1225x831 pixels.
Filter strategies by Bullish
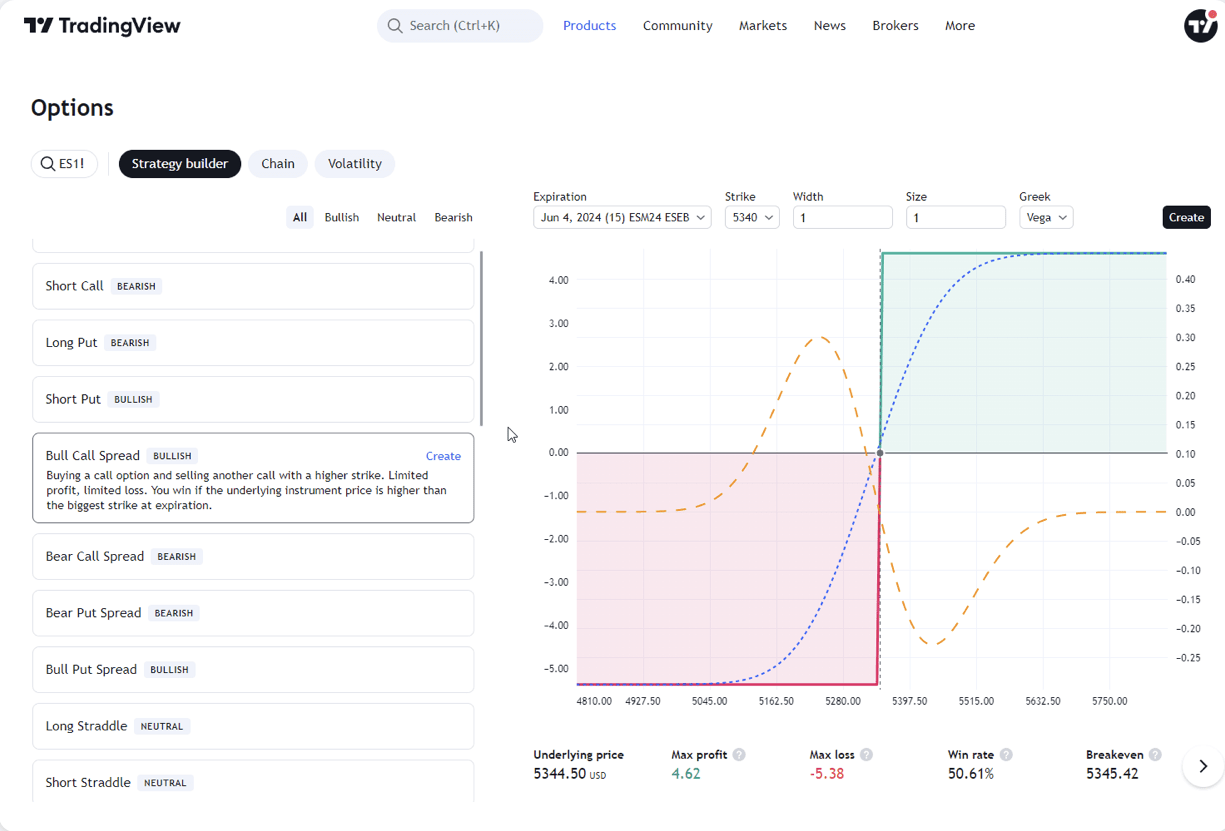pyautogui.click(x=341, y=217)
